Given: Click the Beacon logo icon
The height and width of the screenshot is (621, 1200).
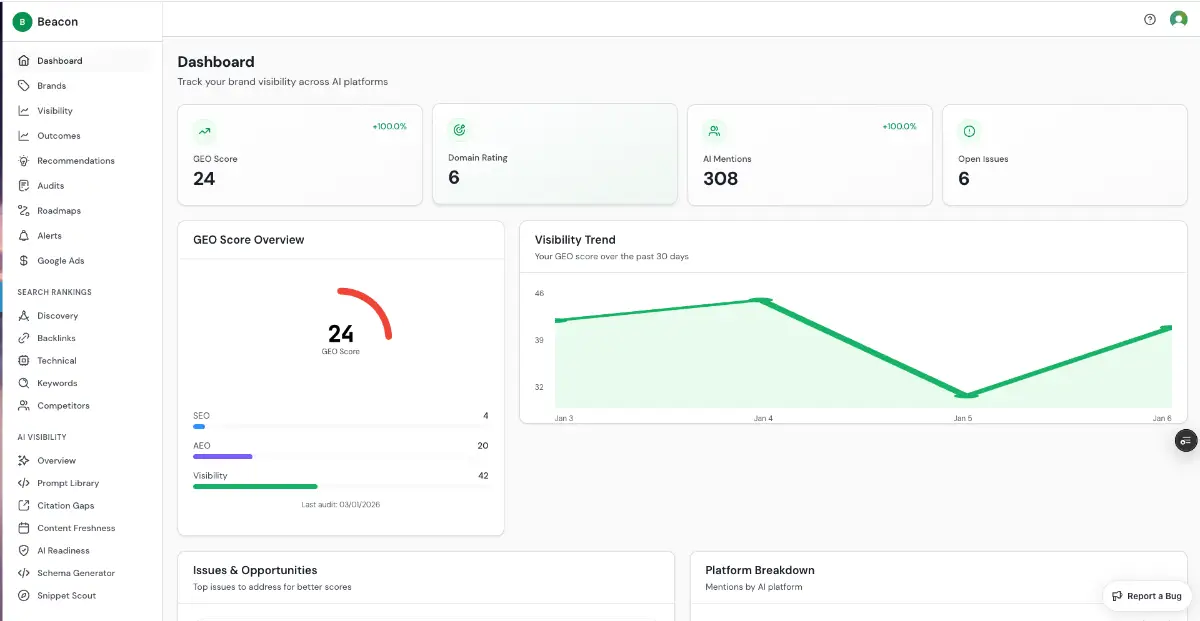Looking at the screenshot, I should tap(22, 21).
